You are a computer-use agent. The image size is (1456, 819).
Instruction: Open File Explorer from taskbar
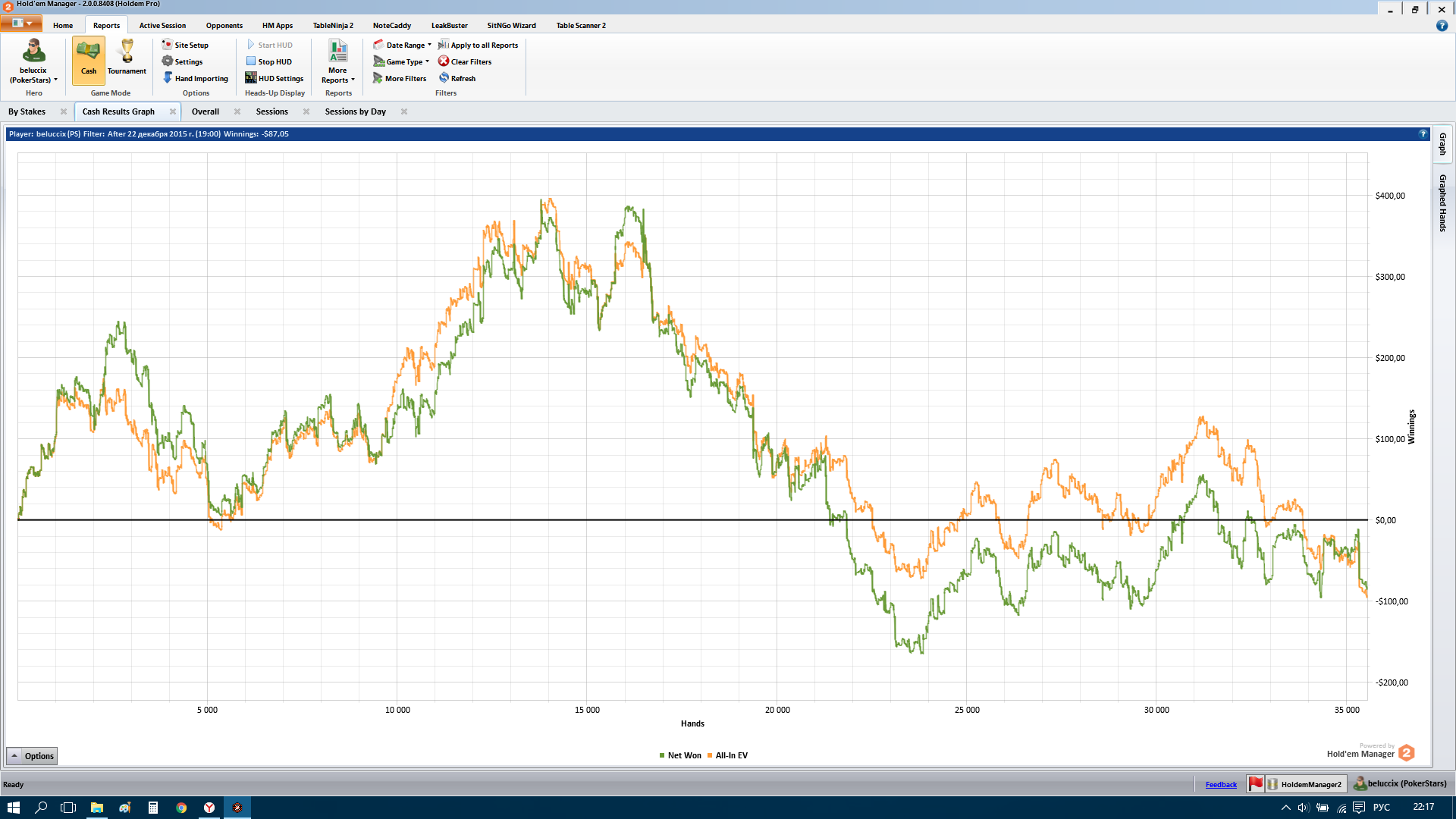coord(97,808)
